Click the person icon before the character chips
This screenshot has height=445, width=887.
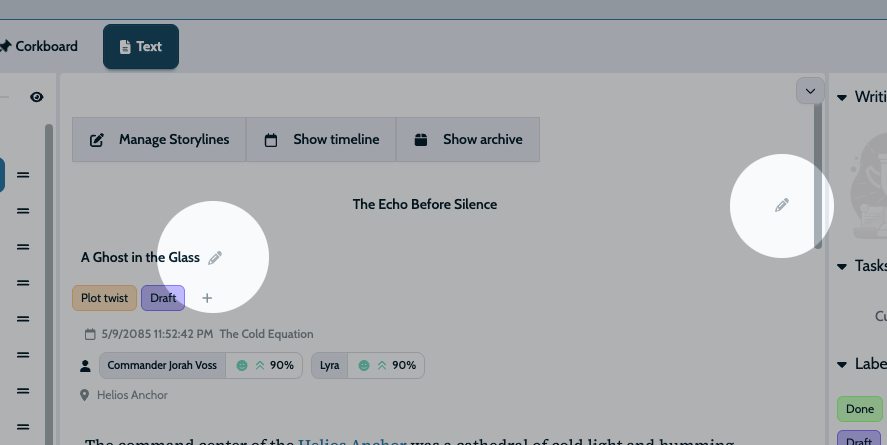[x=85, y=366]
